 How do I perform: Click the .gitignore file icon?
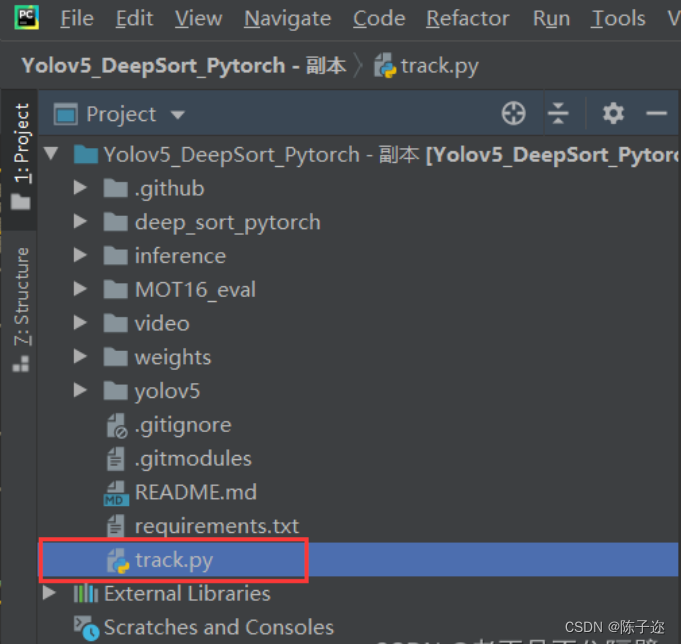(117, 426)
